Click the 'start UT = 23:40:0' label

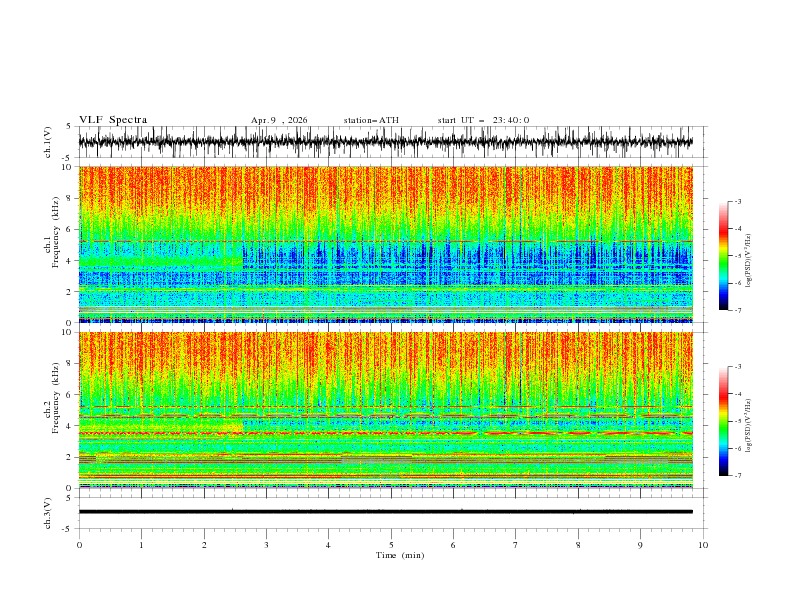tap(483, 120)
